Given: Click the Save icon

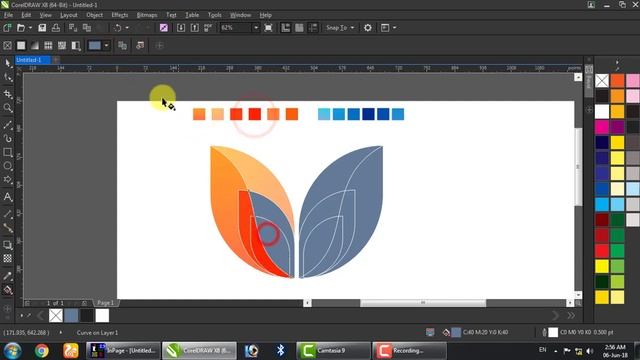Looking at the screenshot, I should coord(42,28).
